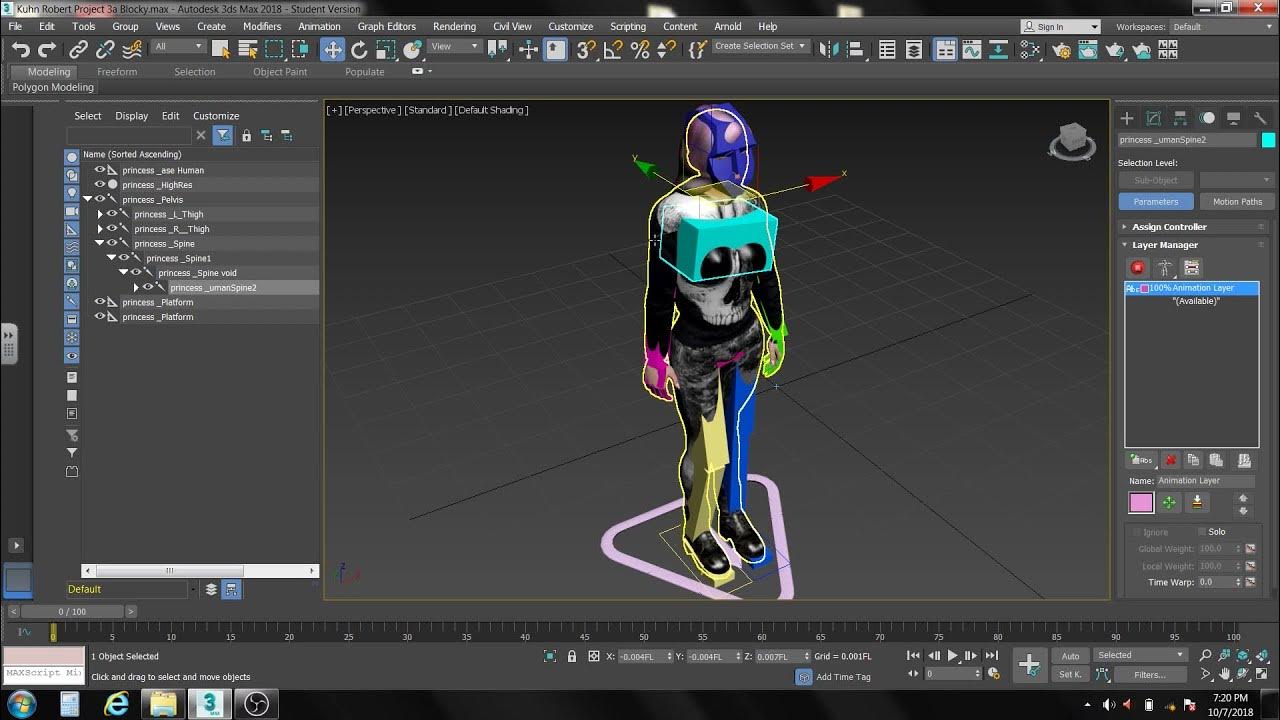Collapse the princess _Pelvis tree node
The width and height of the screenshot is (1280, 720).
click(88, 199)
